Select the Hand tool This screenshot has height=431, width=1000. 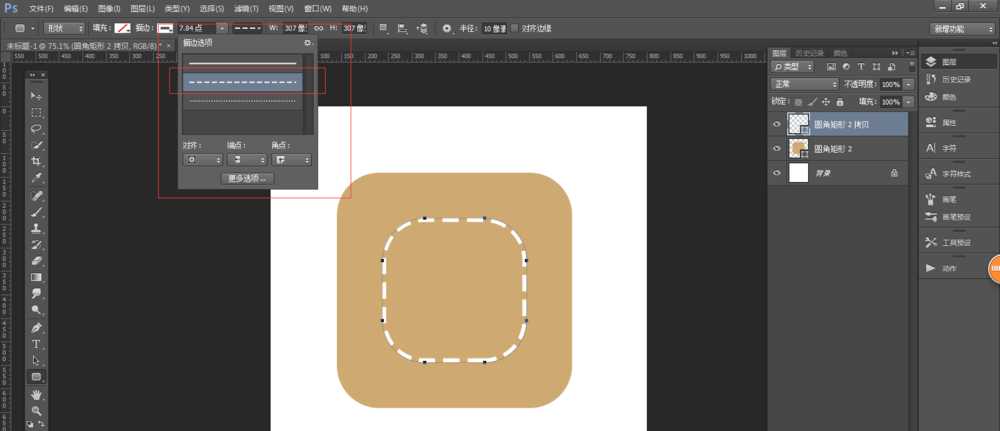pos(37,394)
